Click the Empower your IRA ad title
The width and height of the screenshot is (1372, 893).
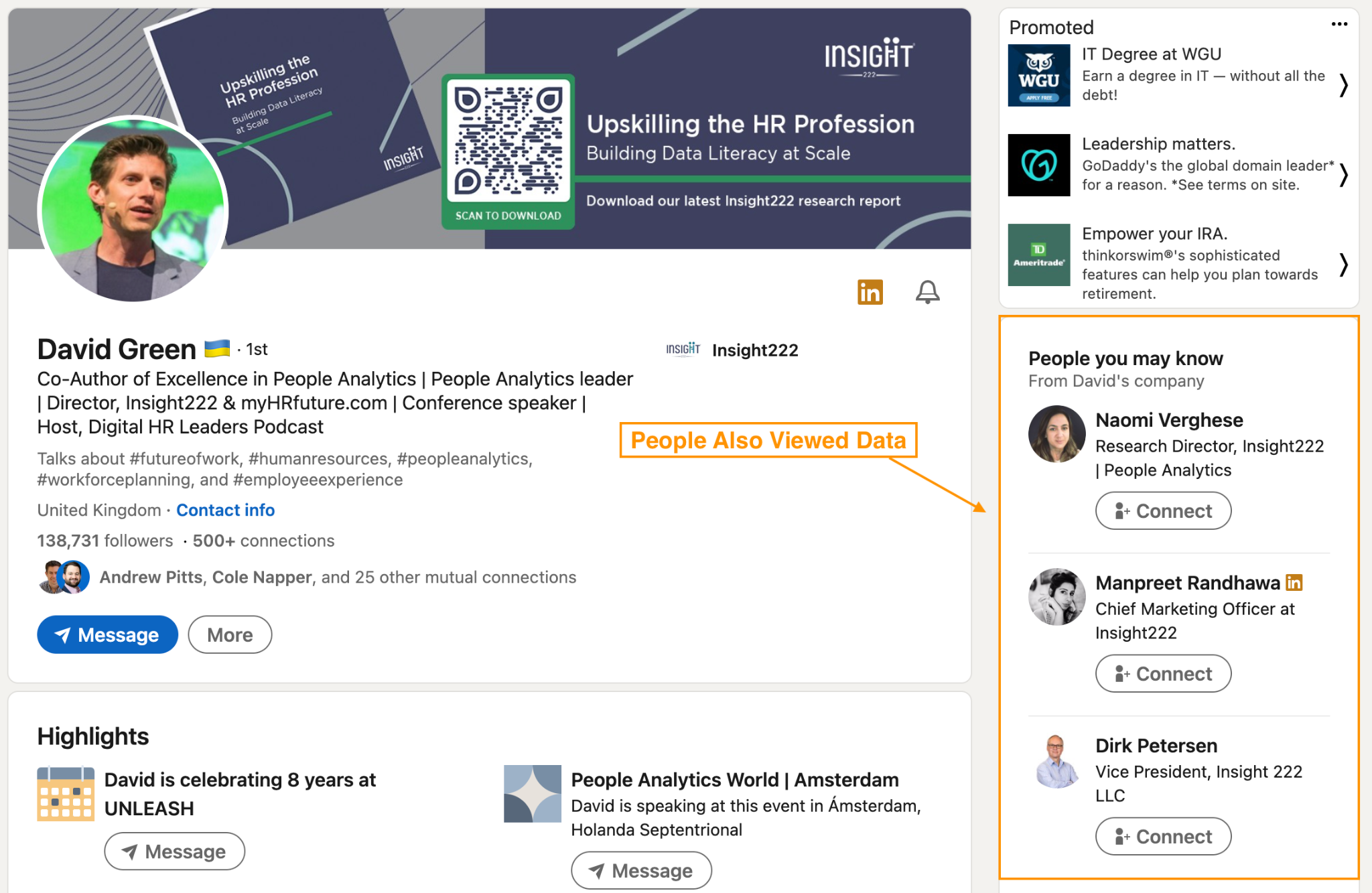[1154, 234]
